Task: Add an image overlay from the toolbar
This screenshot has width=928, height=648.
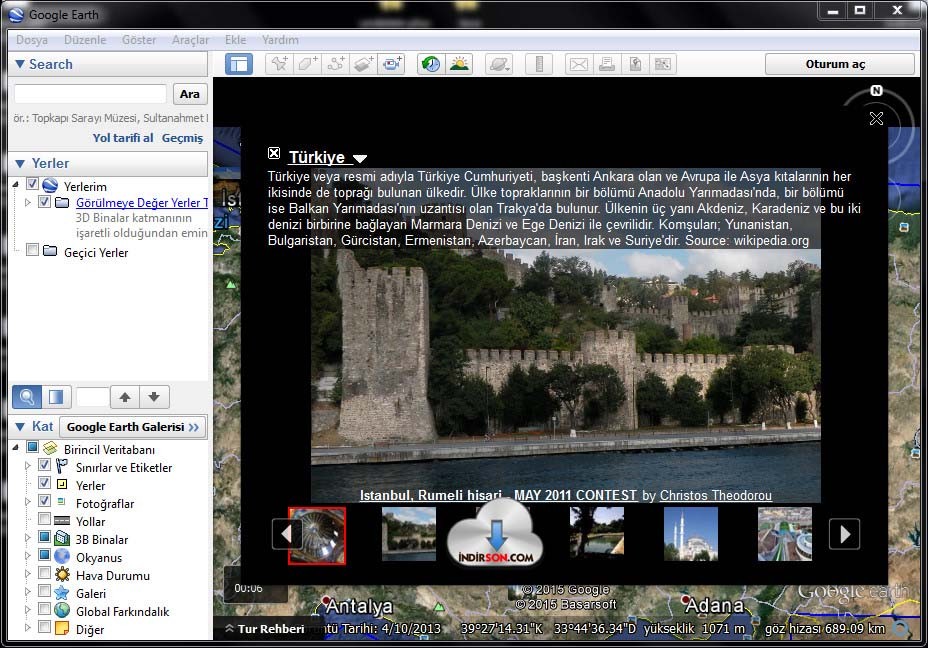Action: pos(364,64)
